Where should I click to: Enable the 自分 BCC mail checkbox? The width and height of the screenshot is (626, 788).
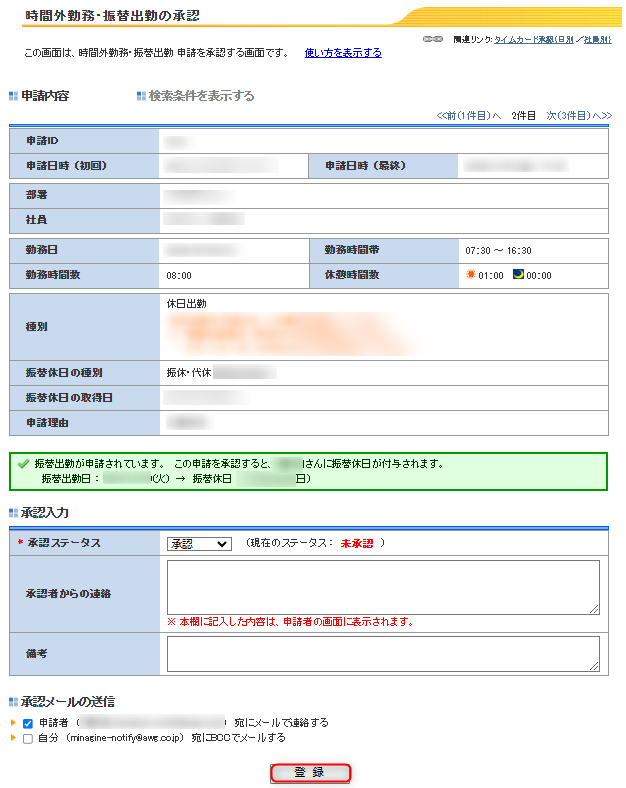pos(28,738)
